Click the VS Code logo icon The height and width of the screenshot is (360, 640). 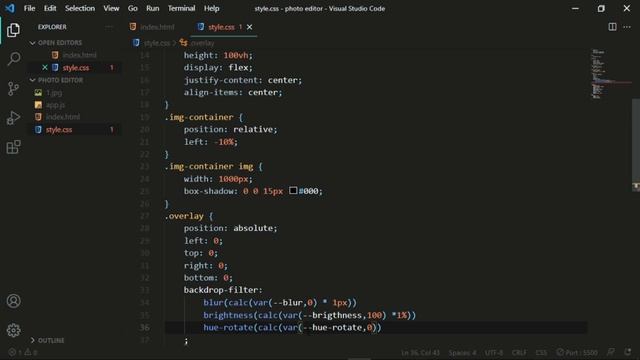10,8
